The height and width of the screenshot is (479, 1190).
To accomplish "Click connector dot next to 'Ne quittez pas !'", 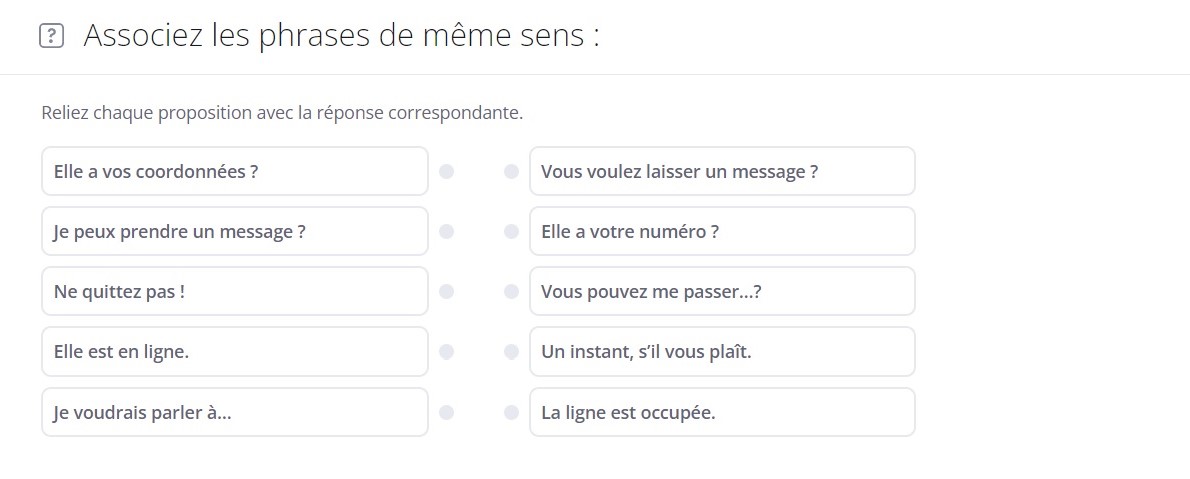I will coord(447,291).
